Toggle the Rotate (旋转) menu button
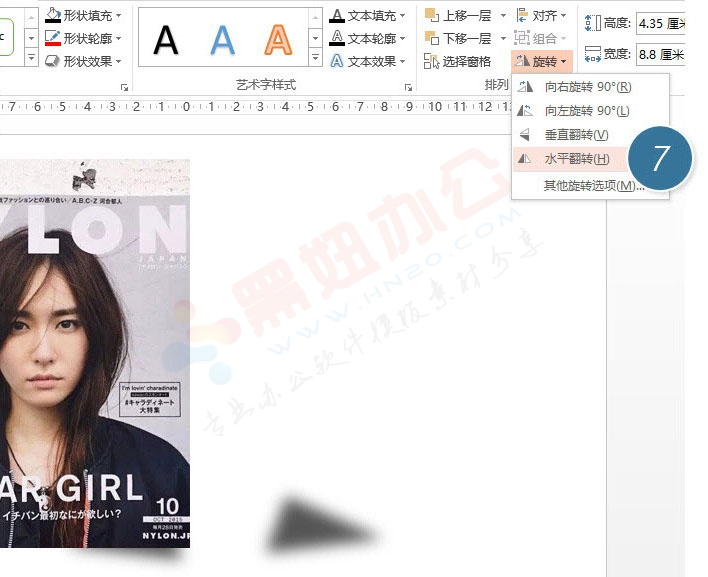Screen dimensions: 708x577 click(542, 61)
